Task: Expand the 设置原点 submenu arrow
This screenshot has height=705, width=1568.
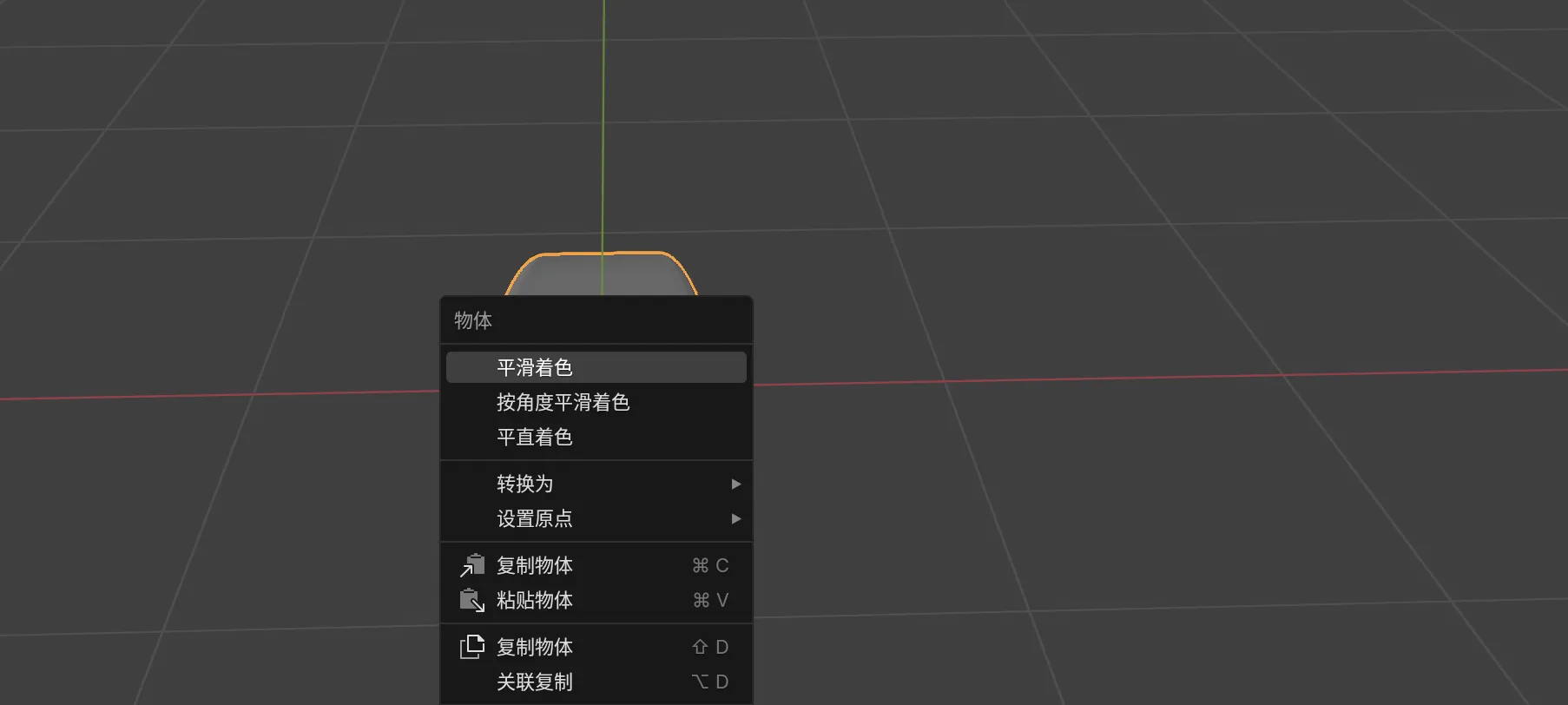Action: 735,518
